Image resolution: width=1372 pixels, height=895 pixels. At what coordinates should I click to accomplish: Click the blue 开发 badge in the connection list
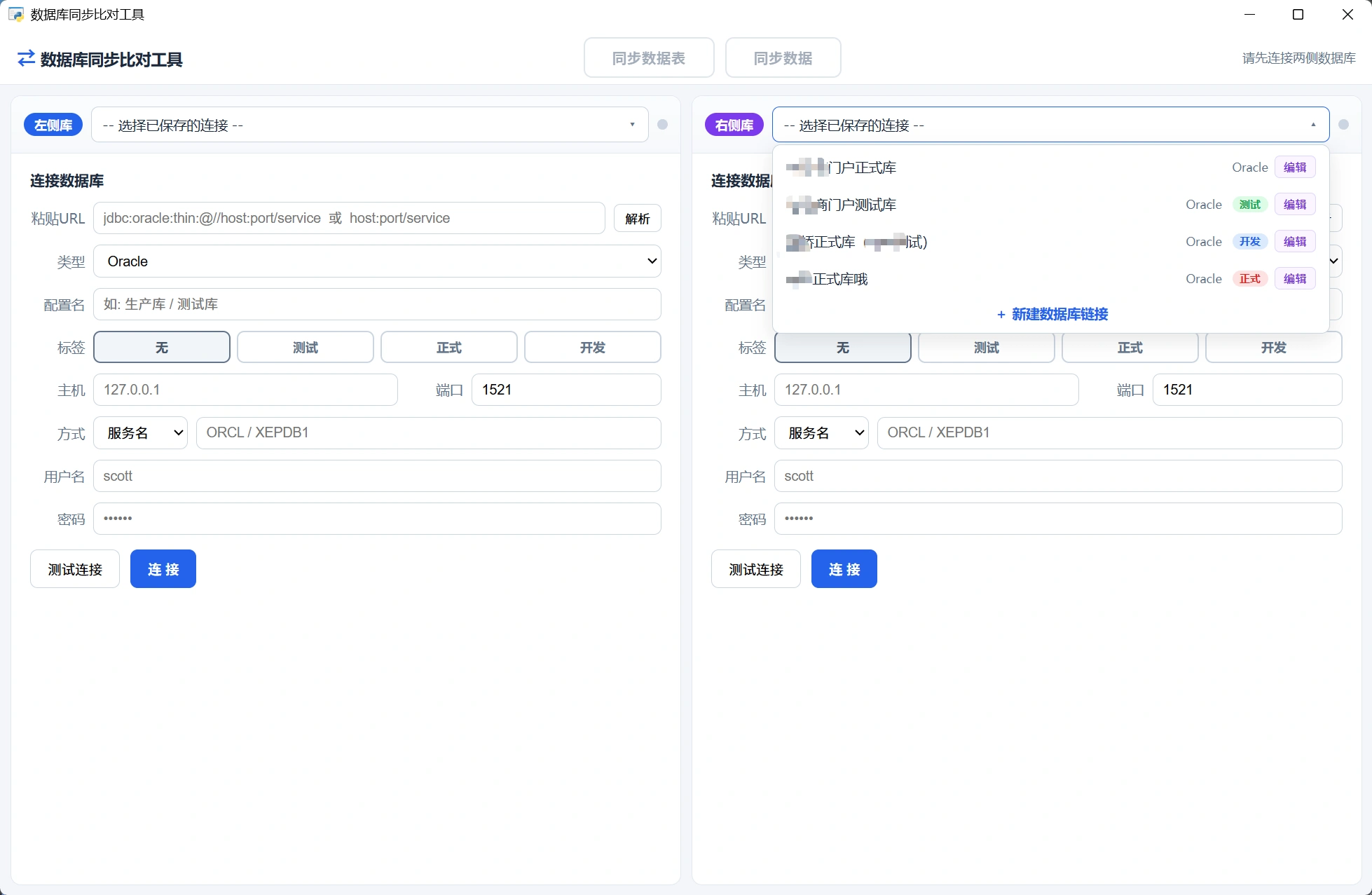click(x=1250, y=242)
